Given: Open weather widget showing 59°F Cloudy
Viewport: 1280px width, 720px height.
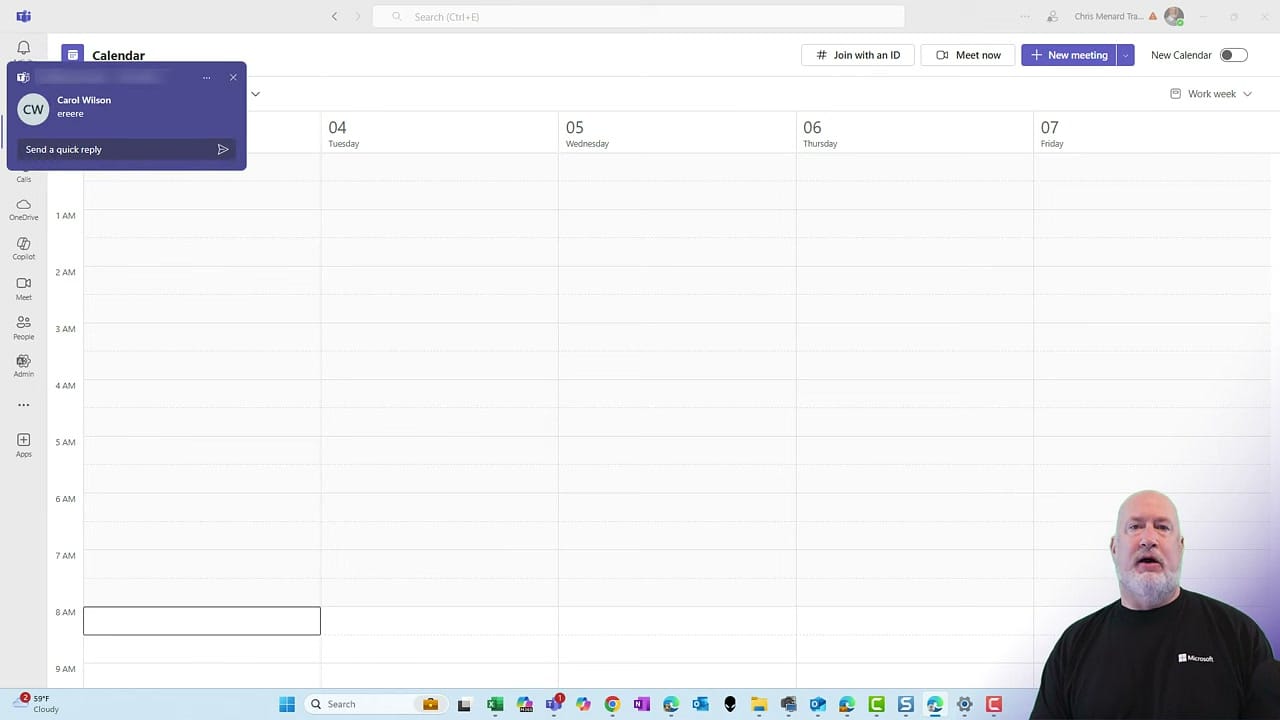Looking at the screenshot, I should tap(36, 704).
